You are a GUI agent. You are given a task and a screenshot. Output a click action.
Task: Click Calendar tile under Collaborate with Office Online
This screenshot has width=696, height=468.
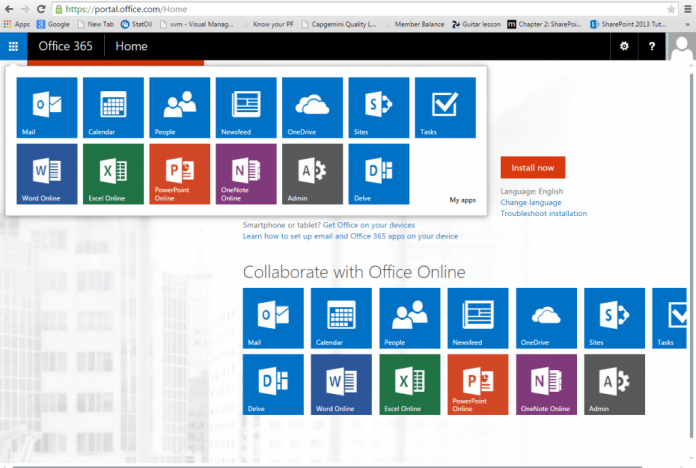(x=341, y=318)
